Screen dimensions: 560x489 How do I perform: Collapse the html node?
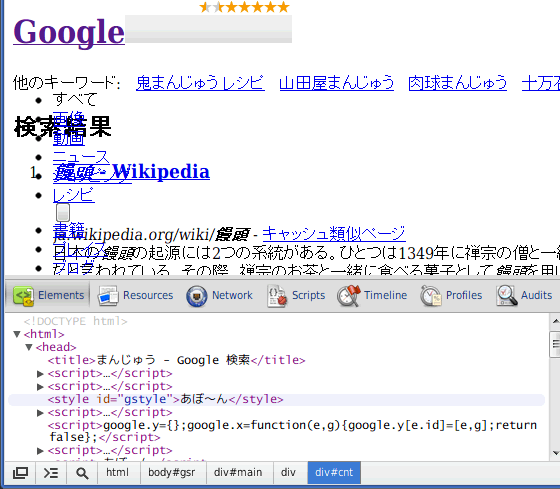tap(16, 334)
